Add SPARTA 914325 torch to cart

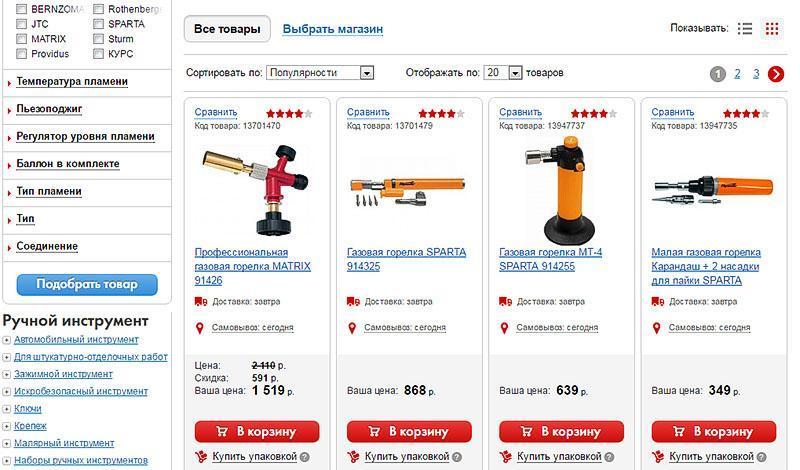click(x=409, y=432)
